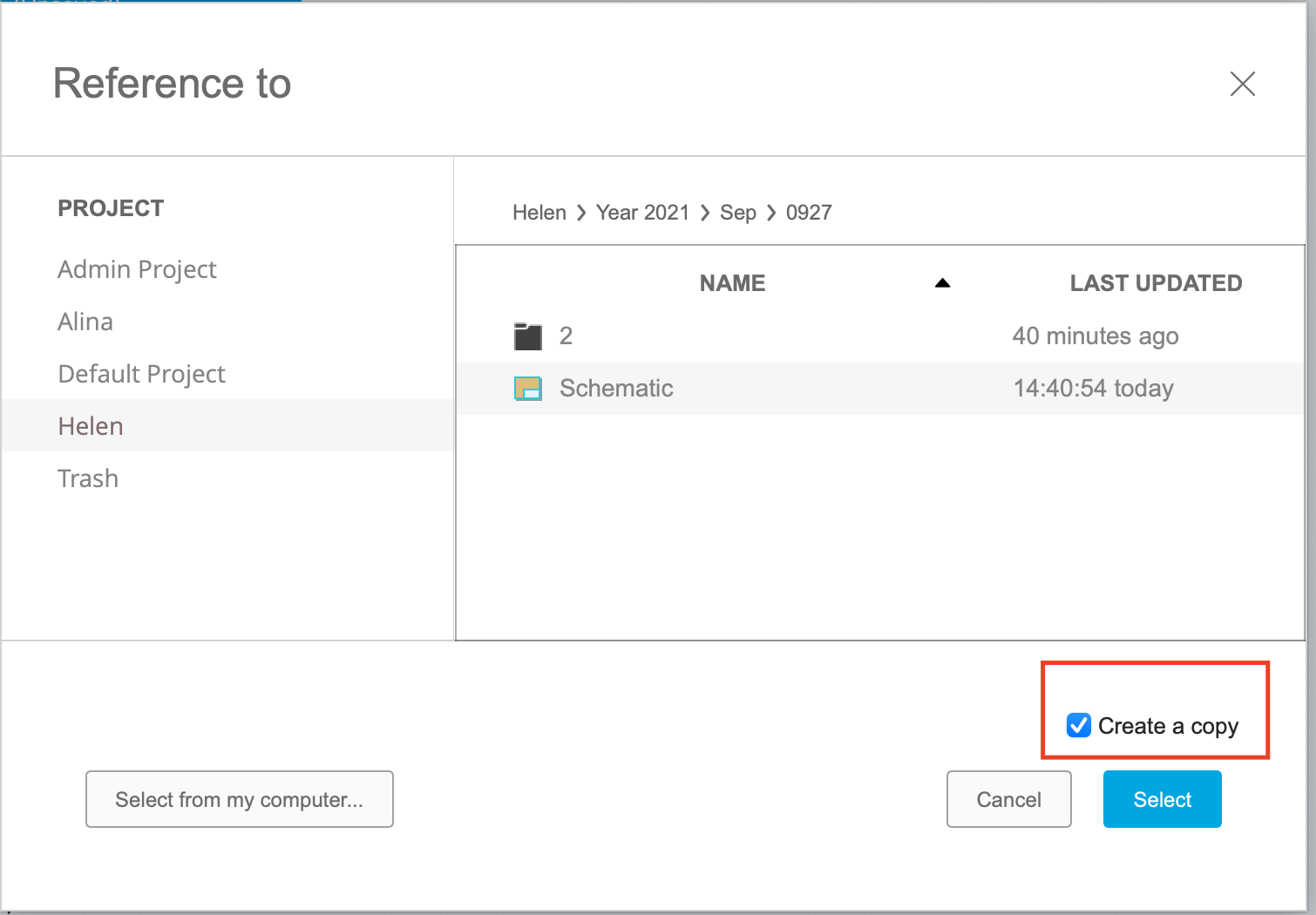Click the close X on the dialog
This screenshot has width=1316, height=915.
[1243, 84]
